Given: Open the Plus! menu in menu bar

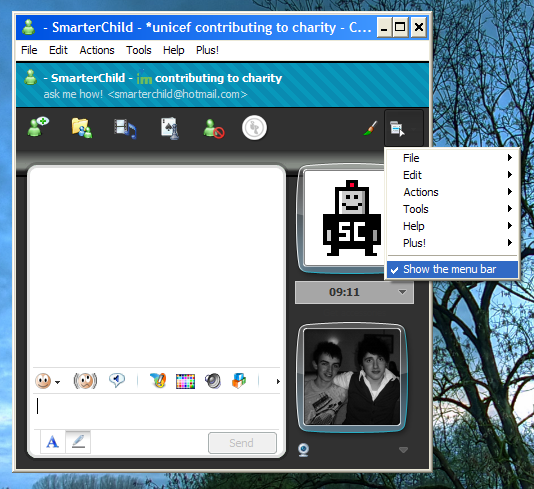Looking at the screenshot, I should (x=207, y=50).
